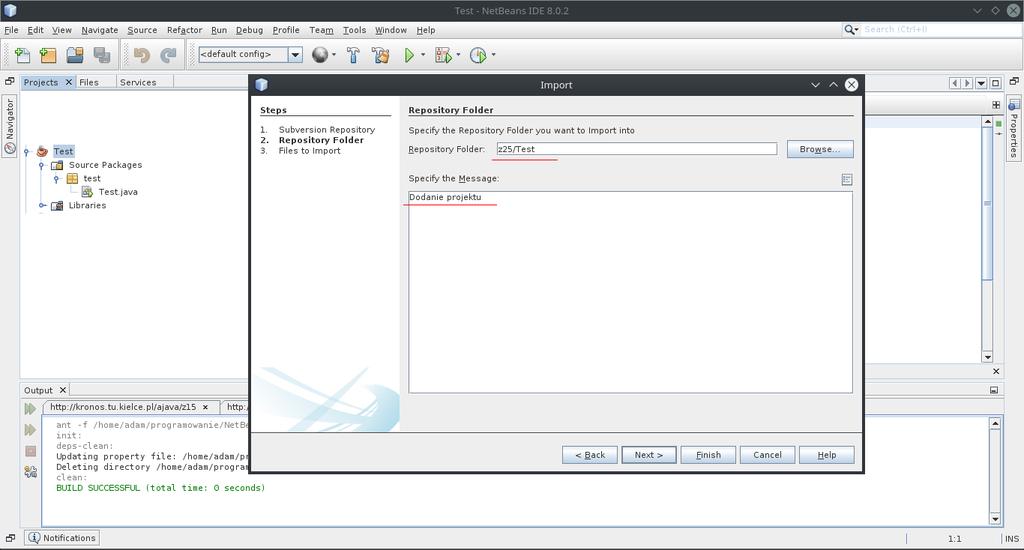Open the editor tabs list dropdown
The image size is (1024, 550).
(x=982, y=83)
